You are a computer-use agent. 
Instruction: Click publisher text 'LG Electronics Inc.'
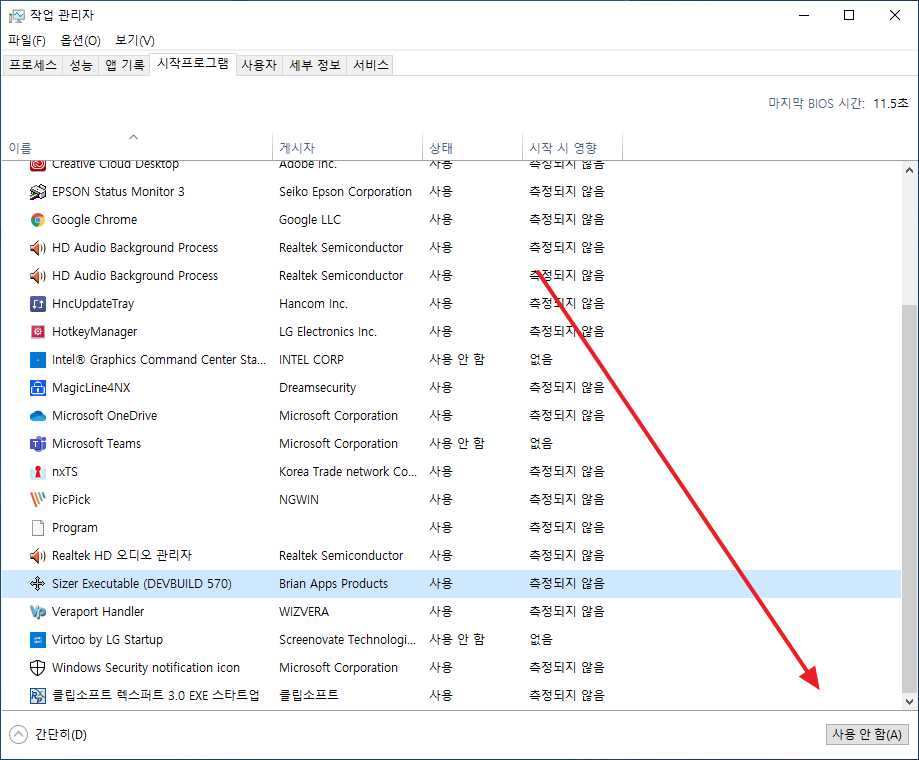coord(328,332)
